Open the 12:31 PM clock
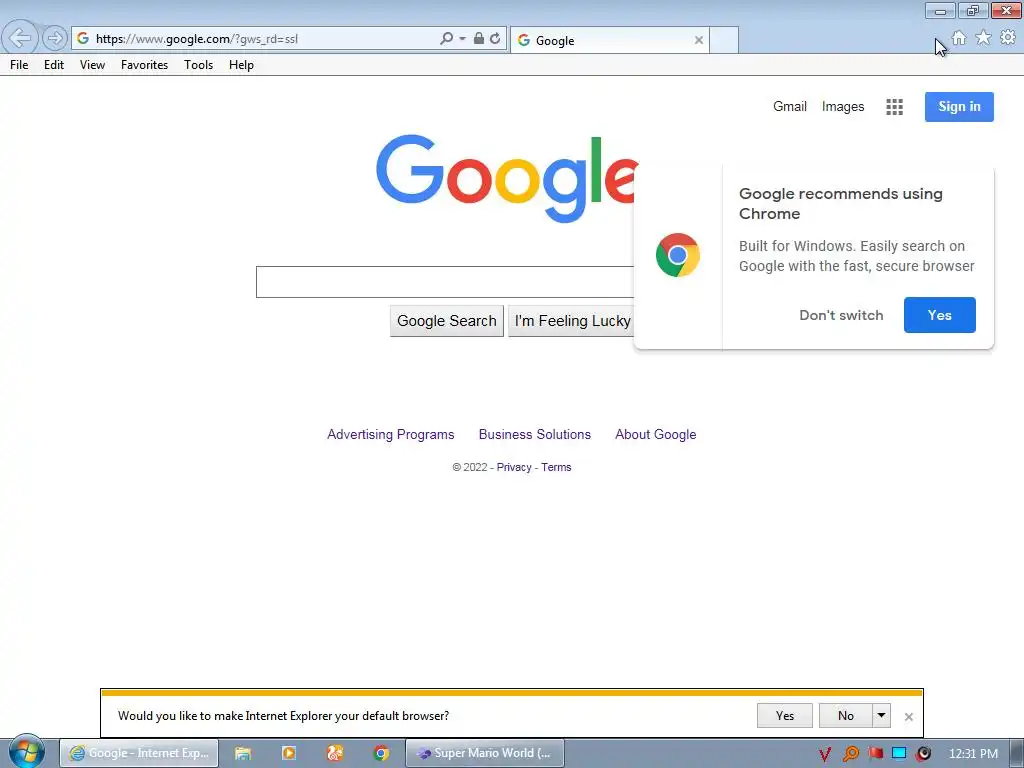Image resolution: width=1024 pixels, height=768 pixels. point(973,754)
